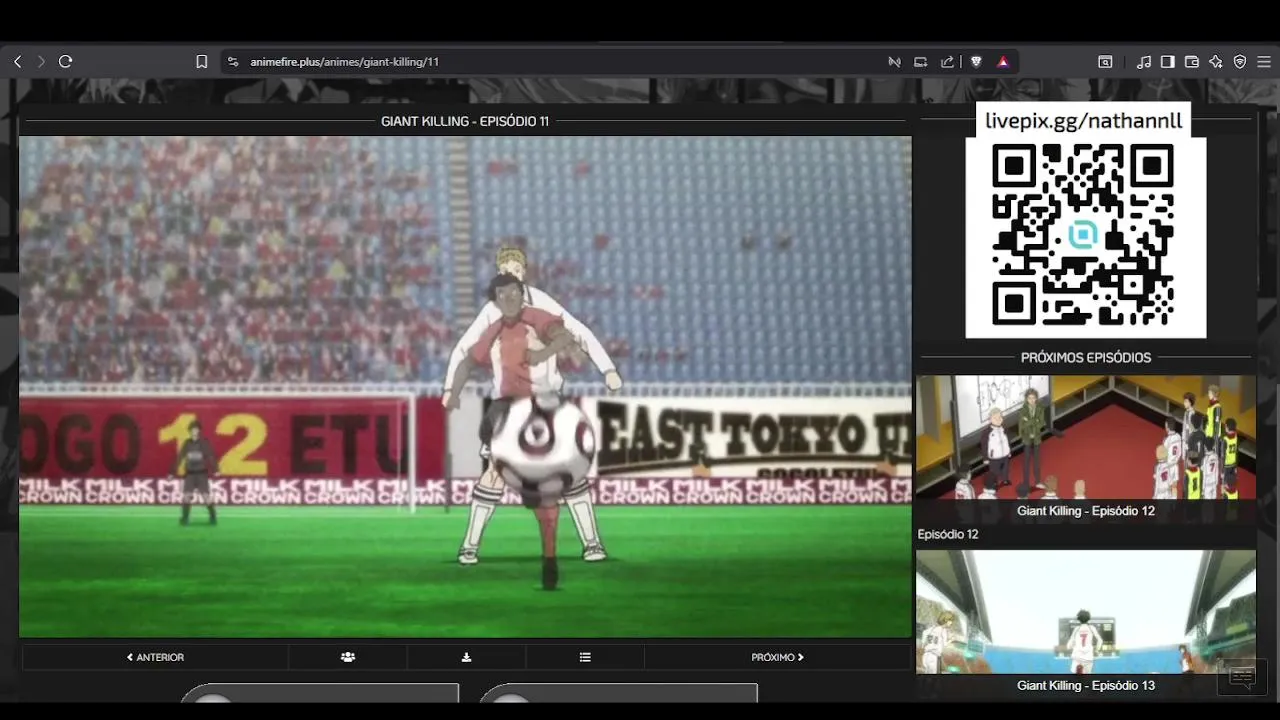The width and height of the screenshot is (1280, 720).
Task: Go back to the previous page
Action: click(x=17, y=62)
